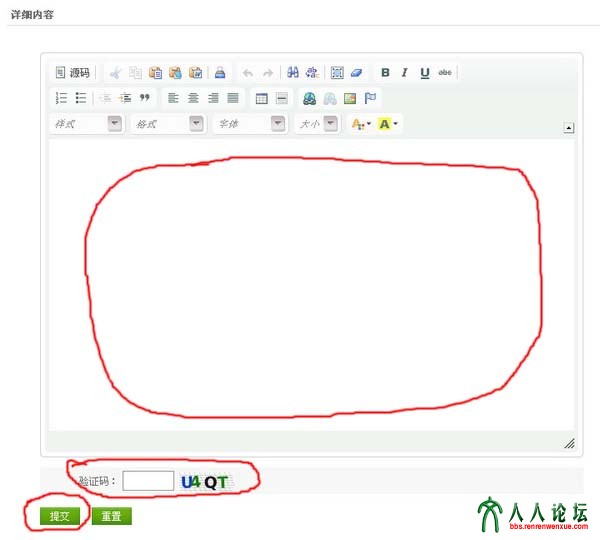Toggle italic text formatting
Image resolution: width=600 pixels, height=540 pixels.
405,73
